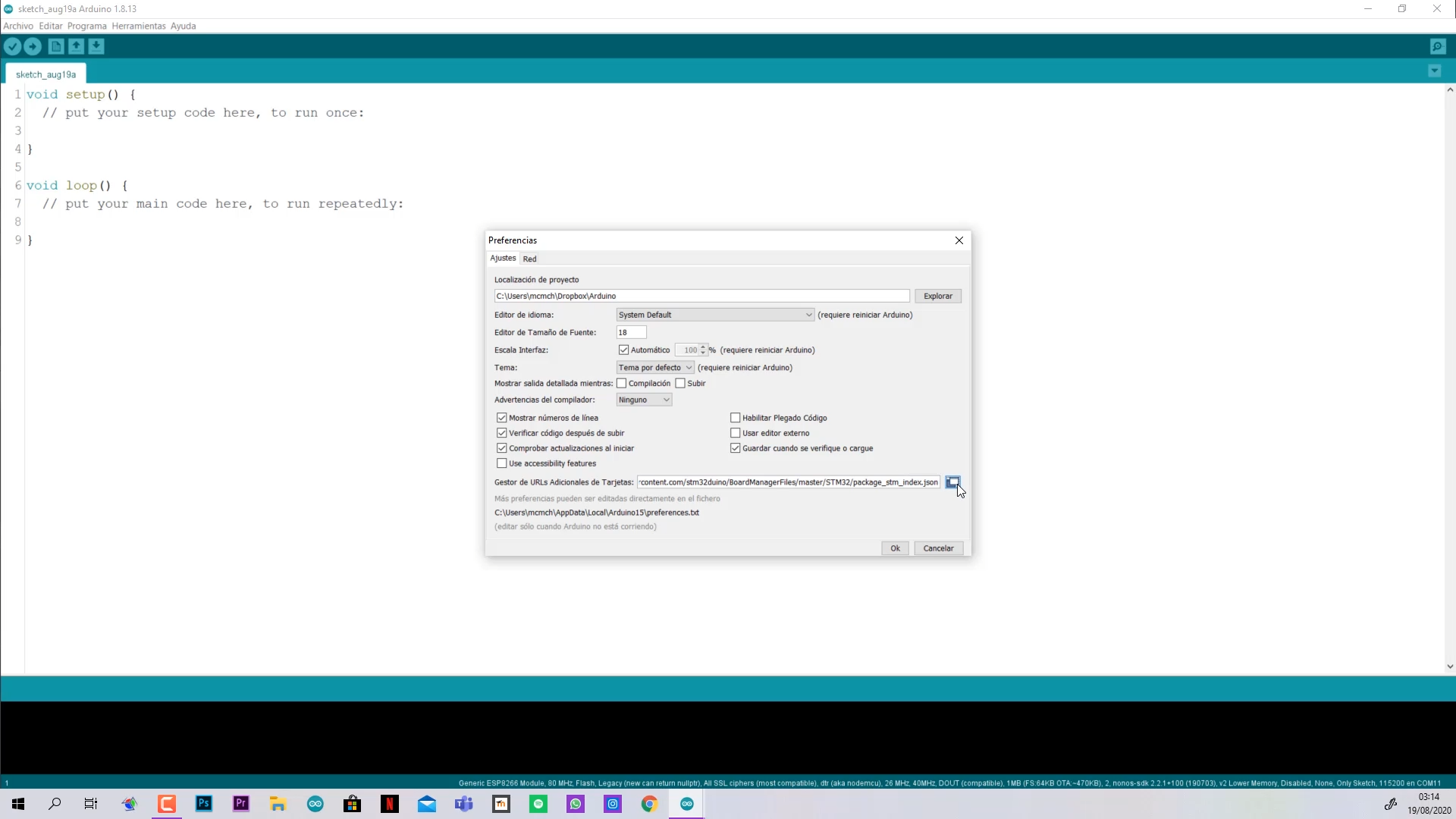This screenshot has height=819, width=1456.
Task: Open the Archivo menu
Action: click(x=18, y=26)
